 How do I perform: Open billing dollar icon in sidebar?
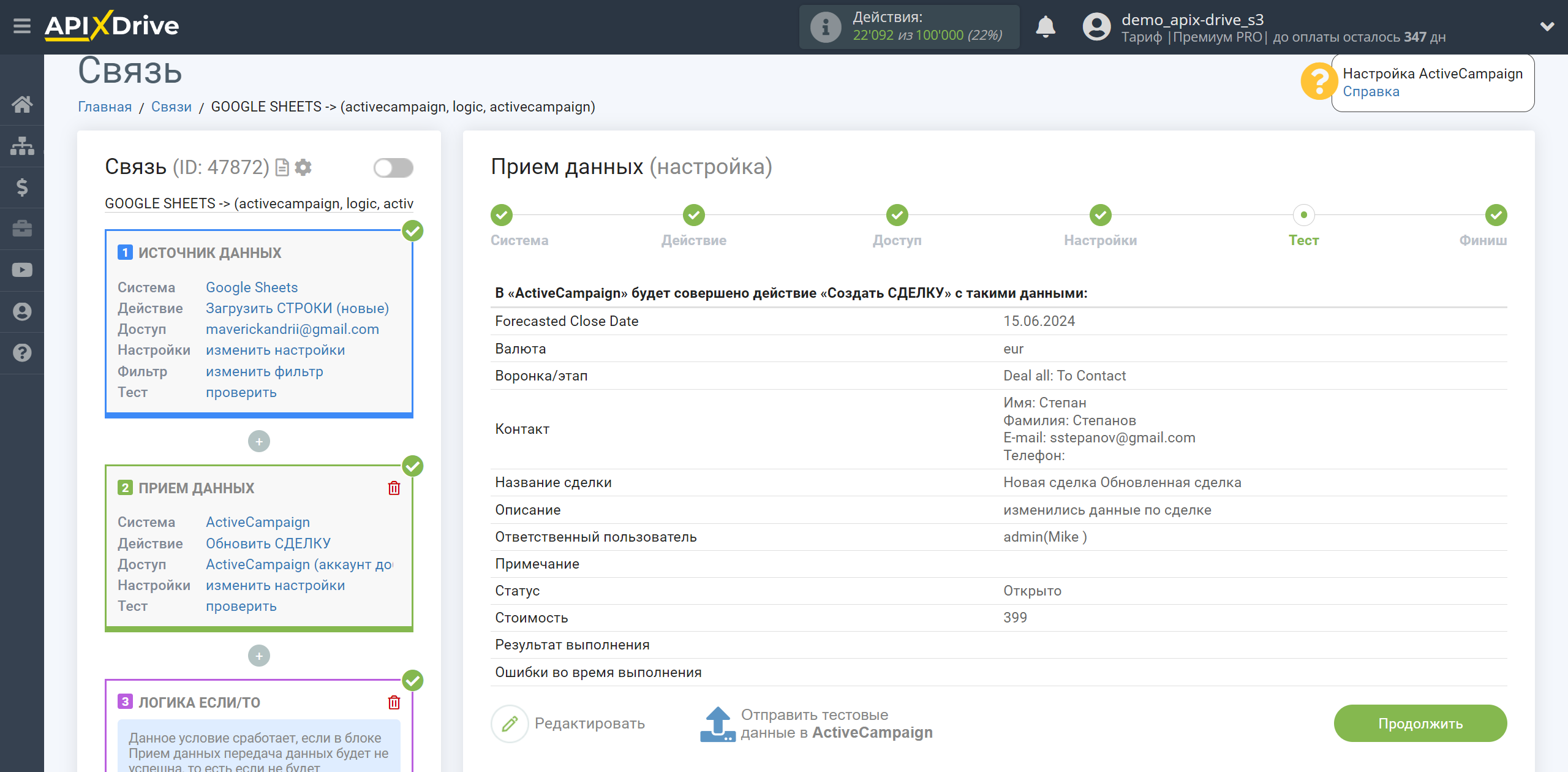22,187
